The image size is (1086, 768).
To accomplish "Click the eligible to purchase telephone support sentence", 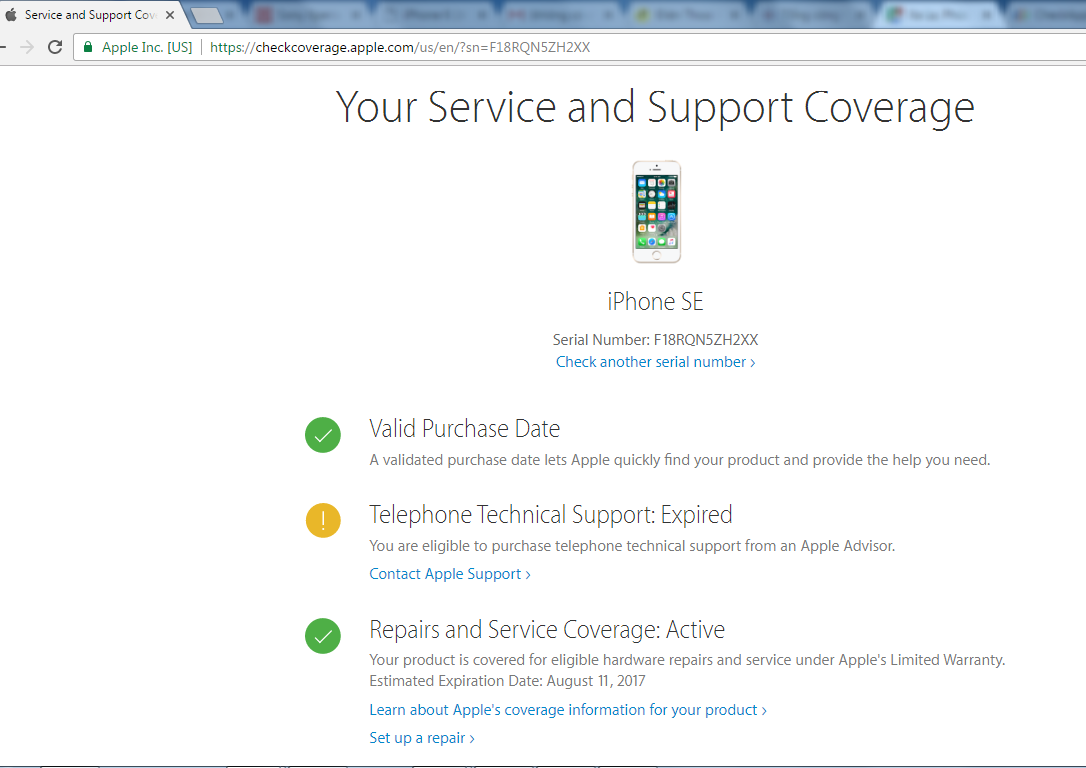I will click(632, 546).
